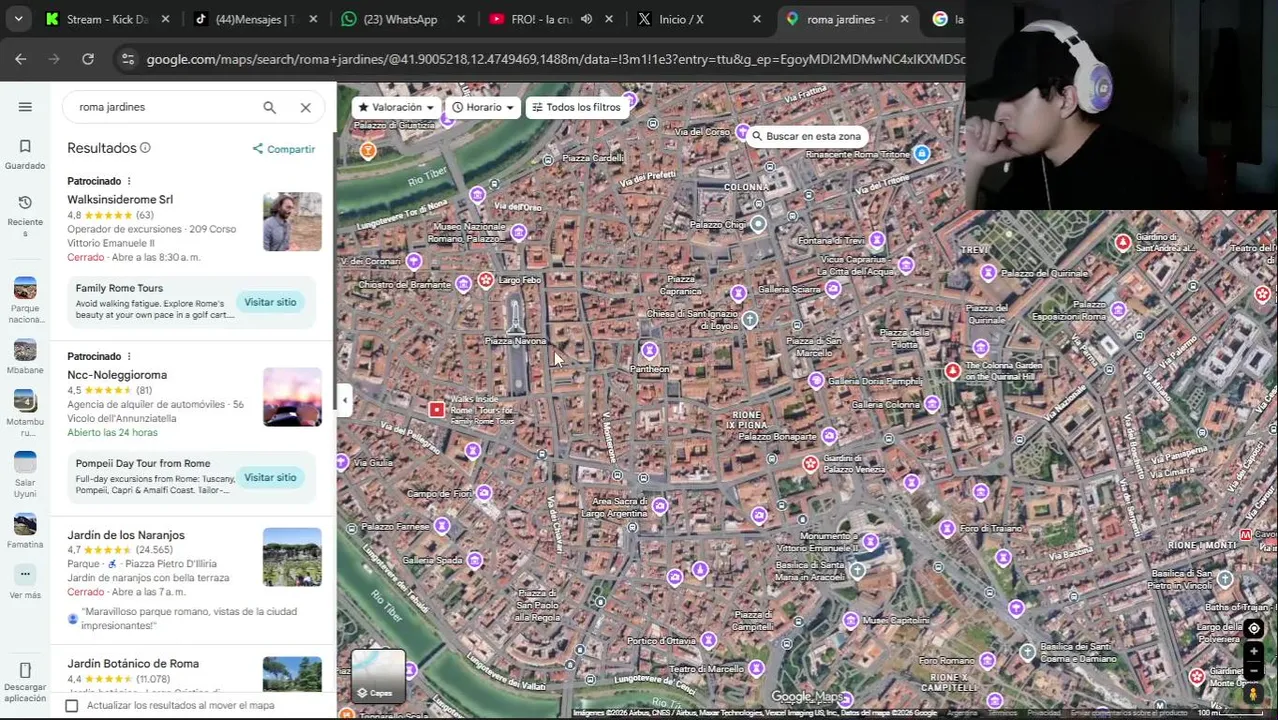Open the Recientes history icon
1278x720 pixels.
pyautogui.click(x=25, y=202)
